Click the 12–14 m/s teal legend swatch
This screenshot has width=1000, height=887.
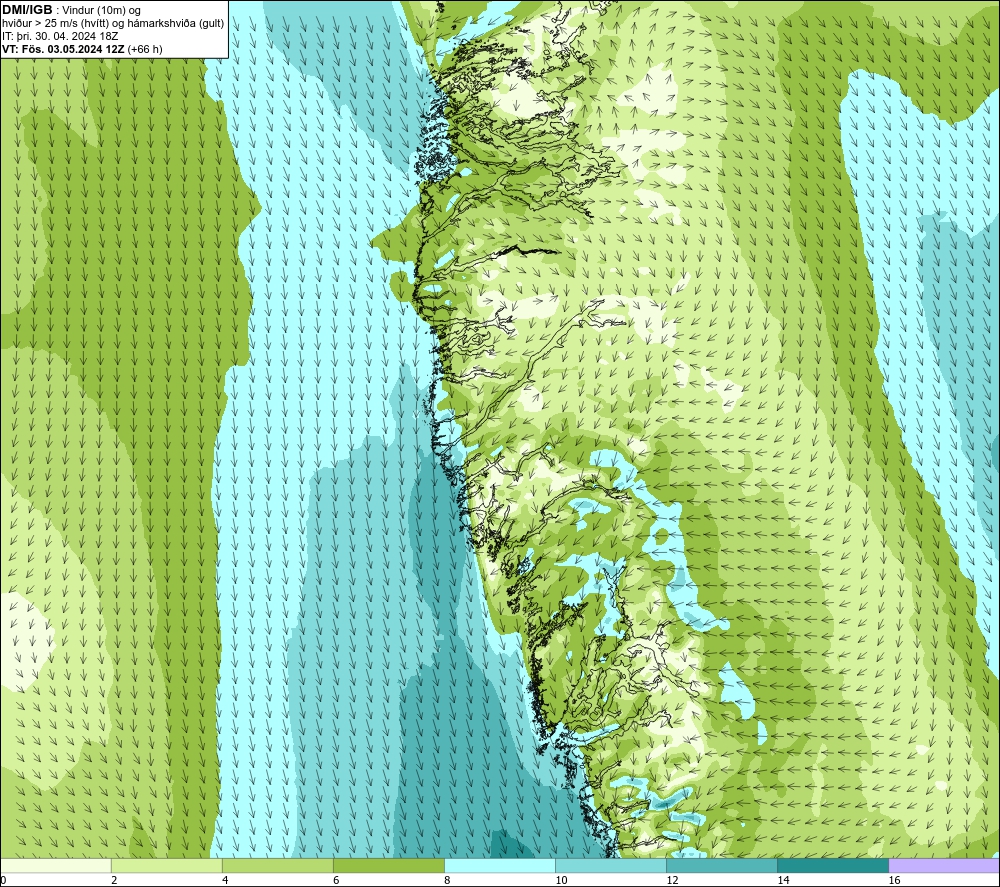(x=721, y=865)
